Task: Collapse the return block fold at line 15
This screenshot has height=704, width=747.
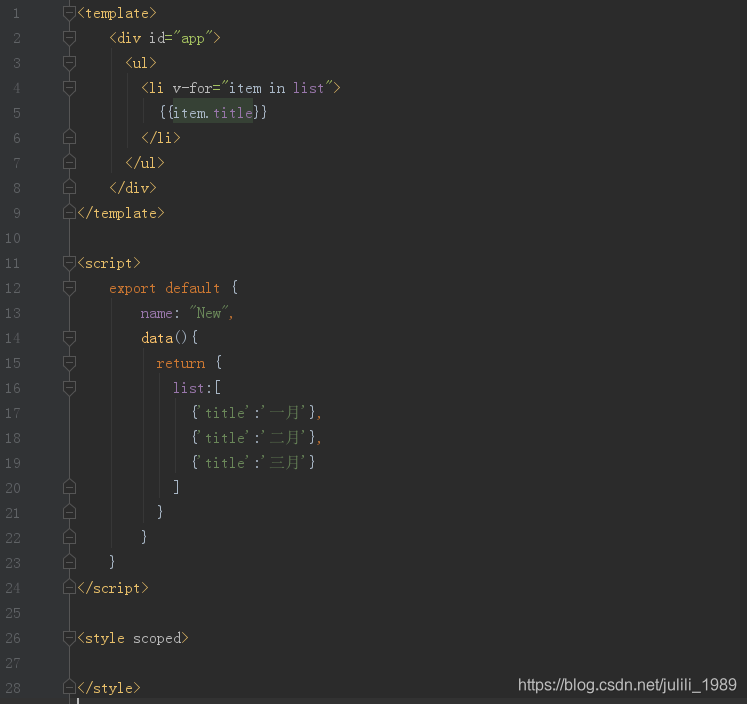Action: click(69, 362)
